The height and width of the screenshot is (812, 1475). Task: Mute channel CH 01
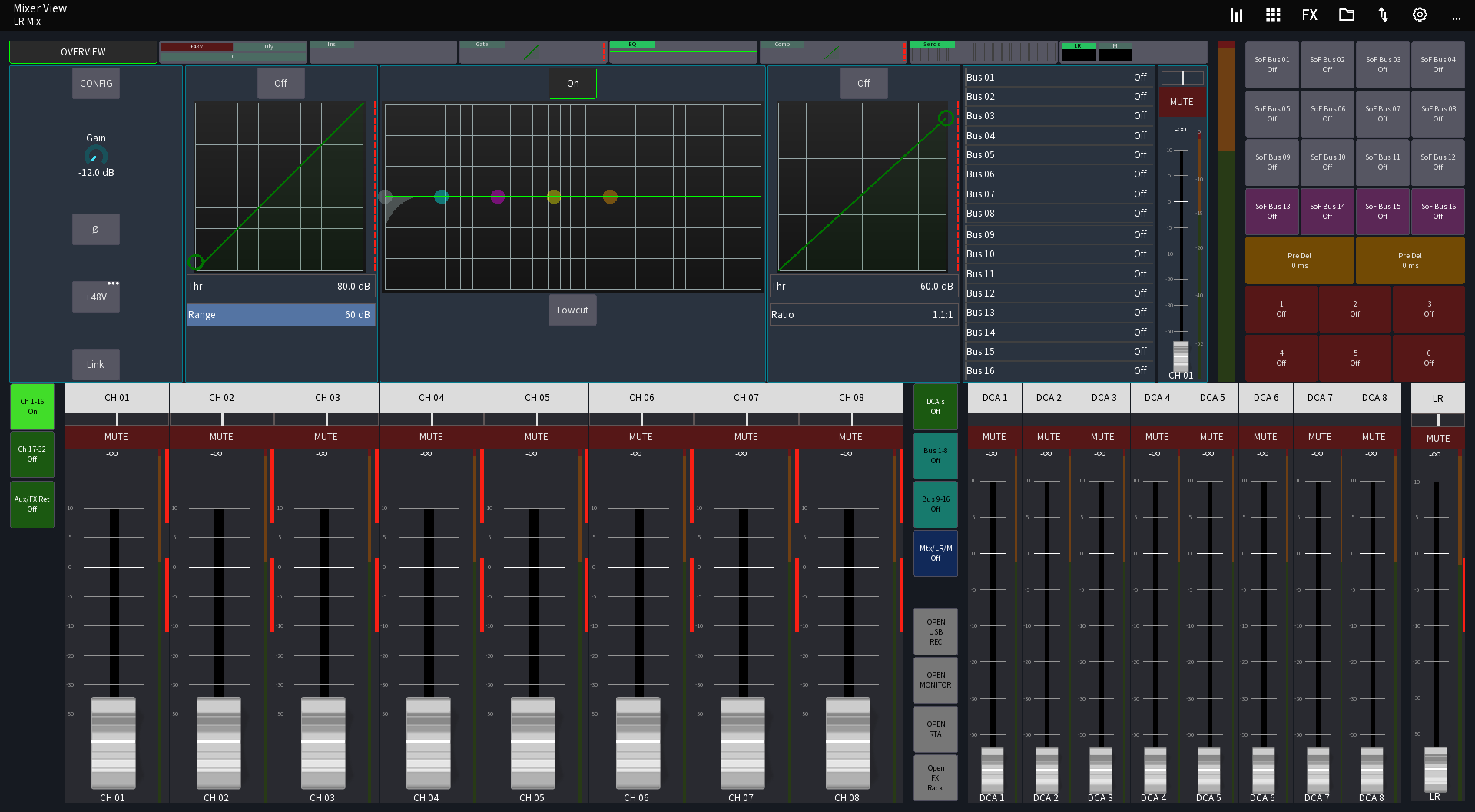[x=116, y=436]
